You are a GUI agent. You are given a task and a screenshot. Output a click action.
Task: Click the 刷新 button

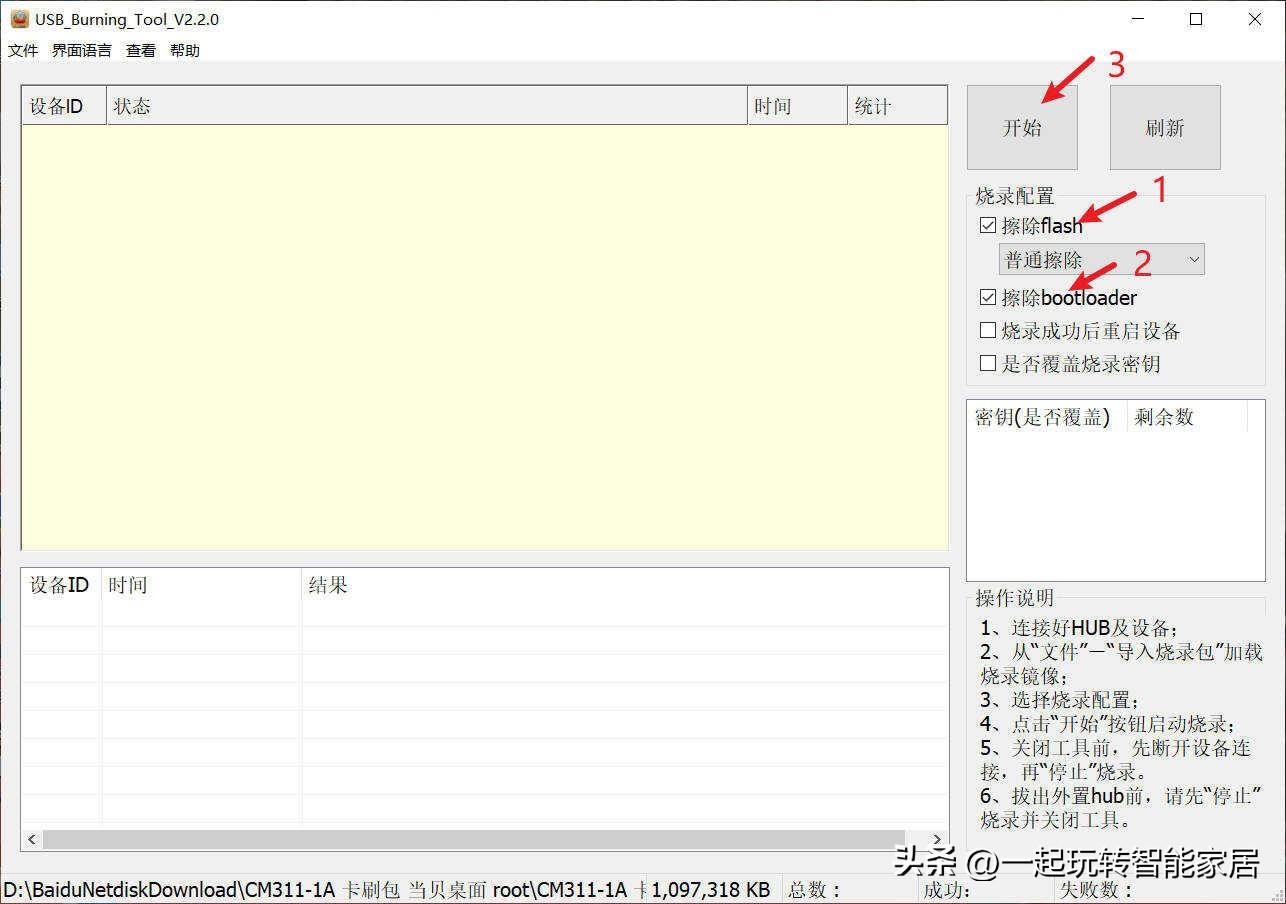(1165, 127)
